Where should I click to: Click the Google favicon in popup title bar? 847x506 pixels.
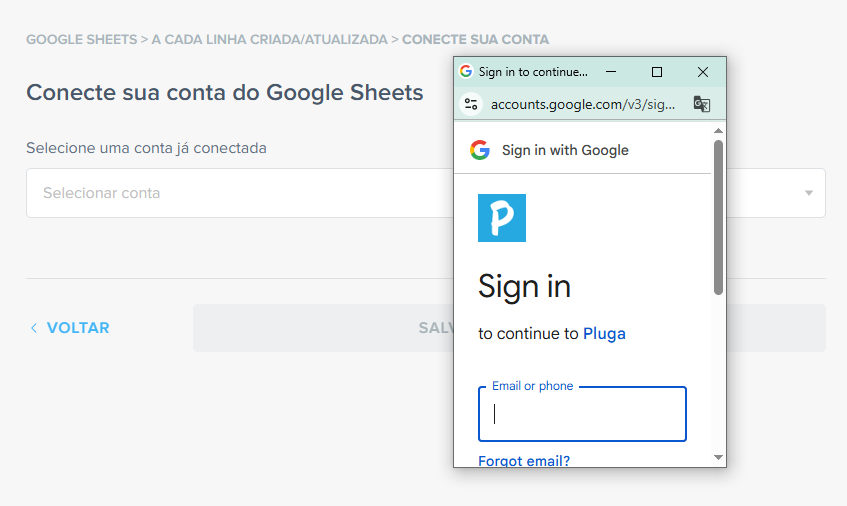(x=466, y=72)
